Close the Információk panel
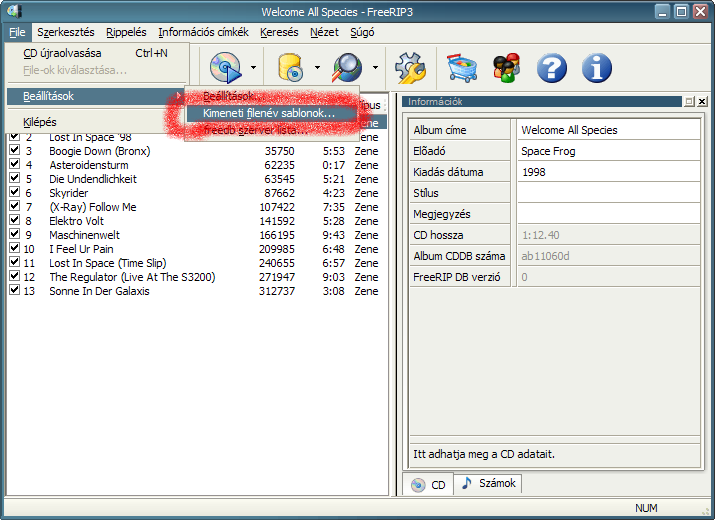The image size is (715, 520). [x=702, y=101]
